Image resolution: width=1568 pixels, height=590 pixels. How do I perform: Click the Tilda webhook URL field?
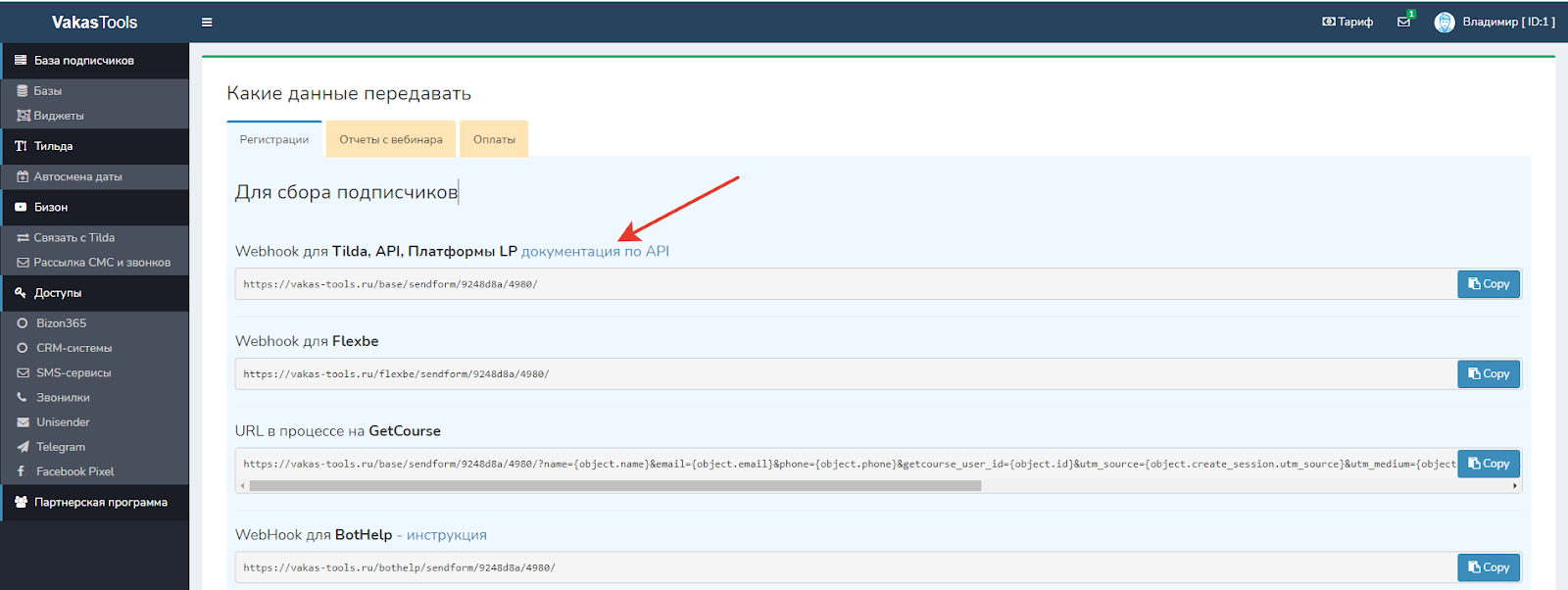(x=843, y=284)
